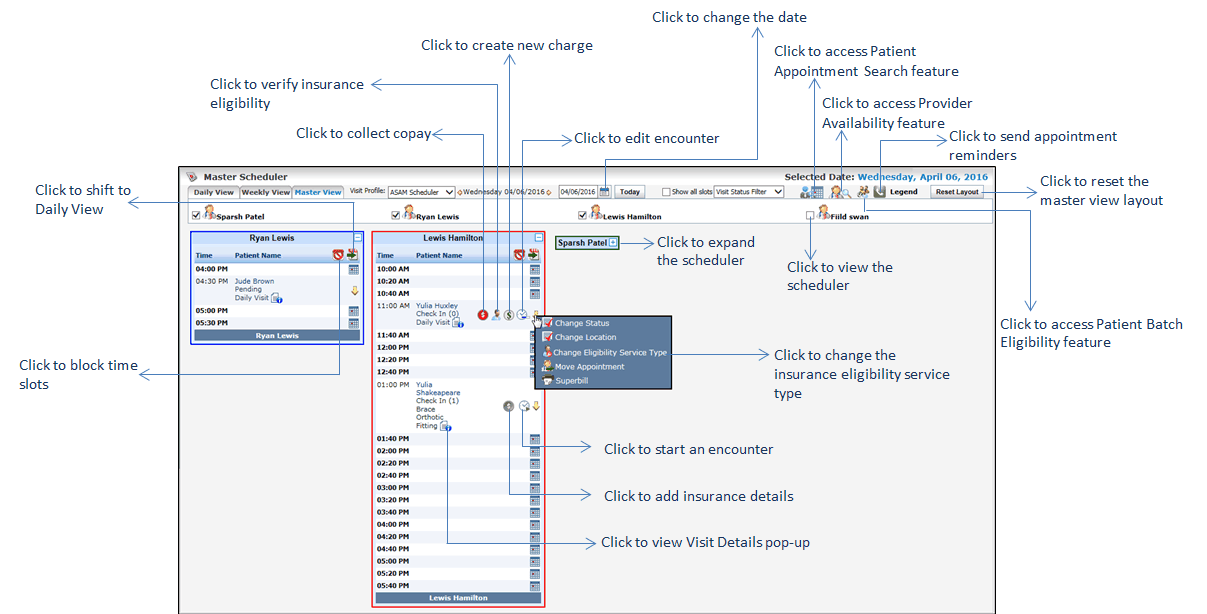
Task: Click the Patient Batch Eligibility icon
Action: [862, 191]
